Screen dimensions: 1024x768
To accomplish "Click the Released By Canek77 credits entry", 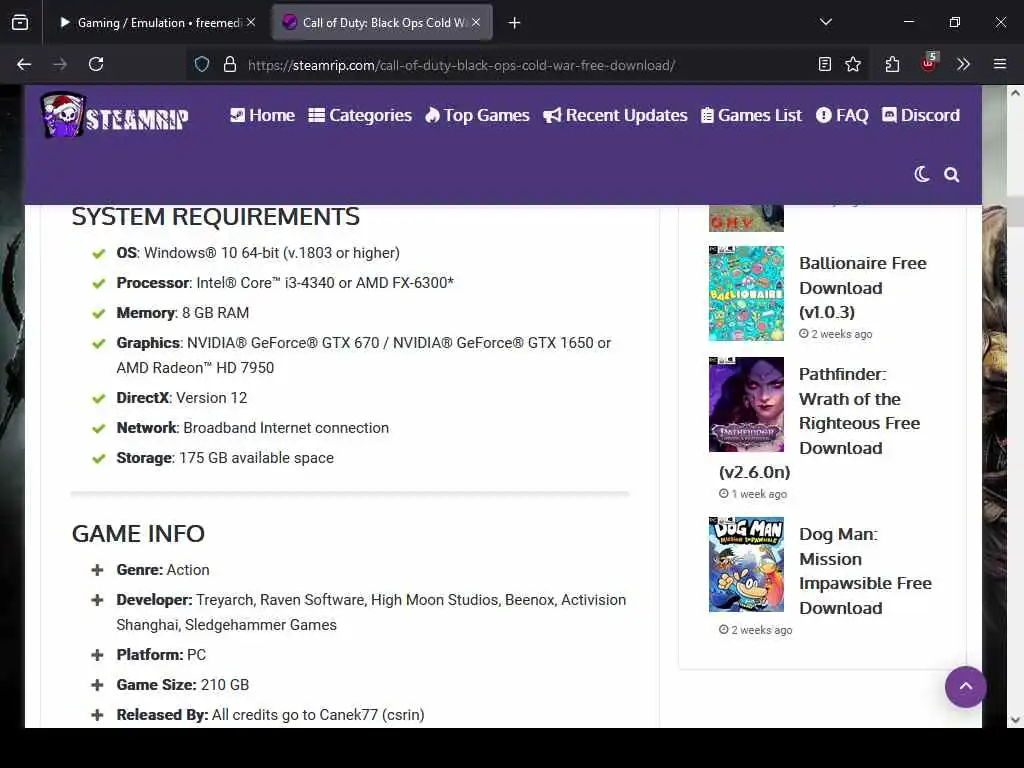I will 270,714.
